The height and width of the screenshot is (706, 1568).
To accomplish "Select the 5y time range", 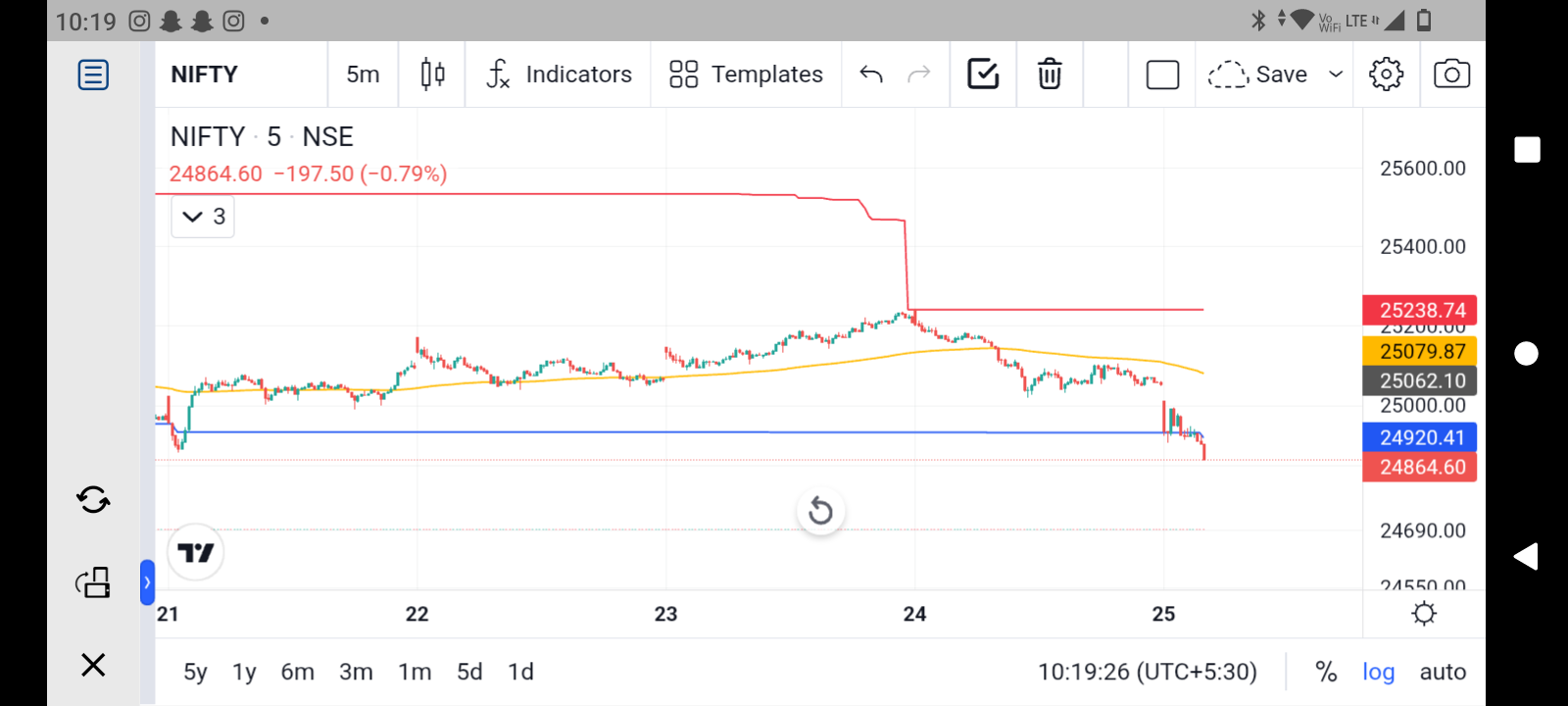I will (x=195, y=672).
